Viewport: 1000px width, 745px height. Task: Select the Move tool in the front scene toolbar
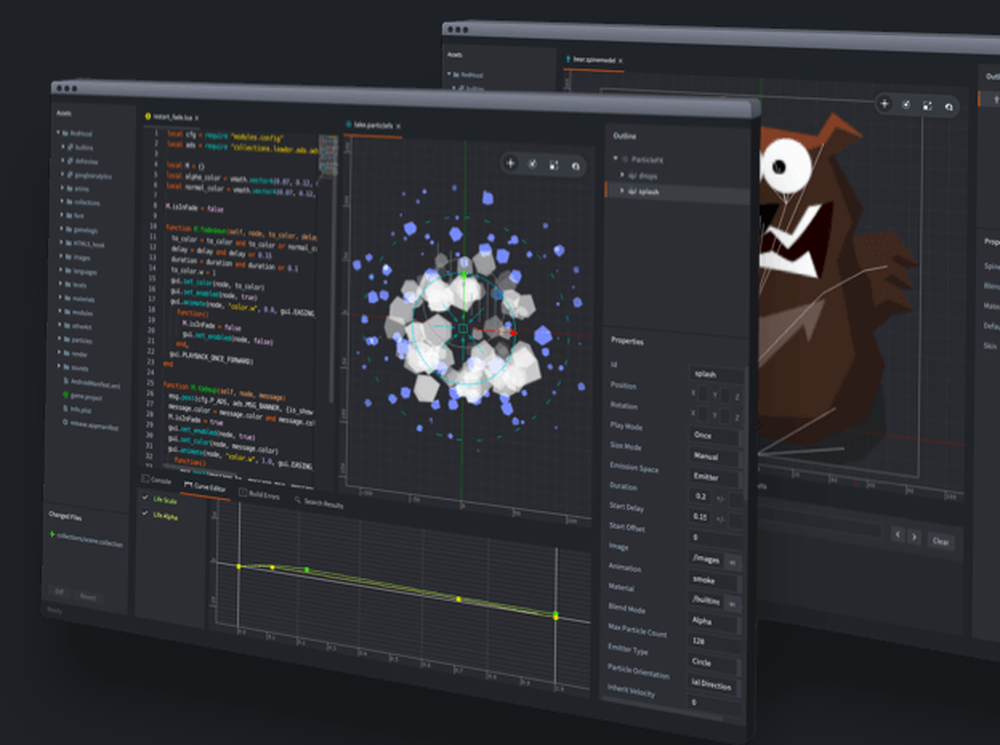[510, 163]
